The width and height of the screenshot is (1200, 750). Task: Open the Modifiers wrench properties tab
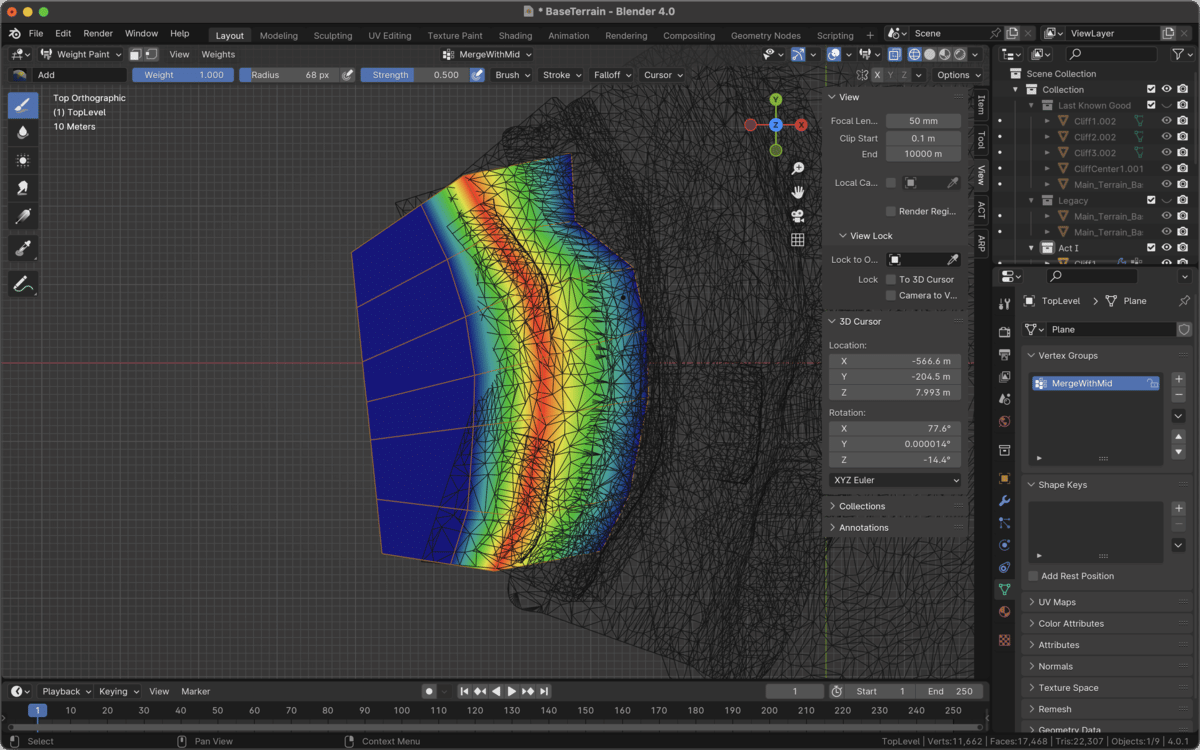pos(1005,500)
